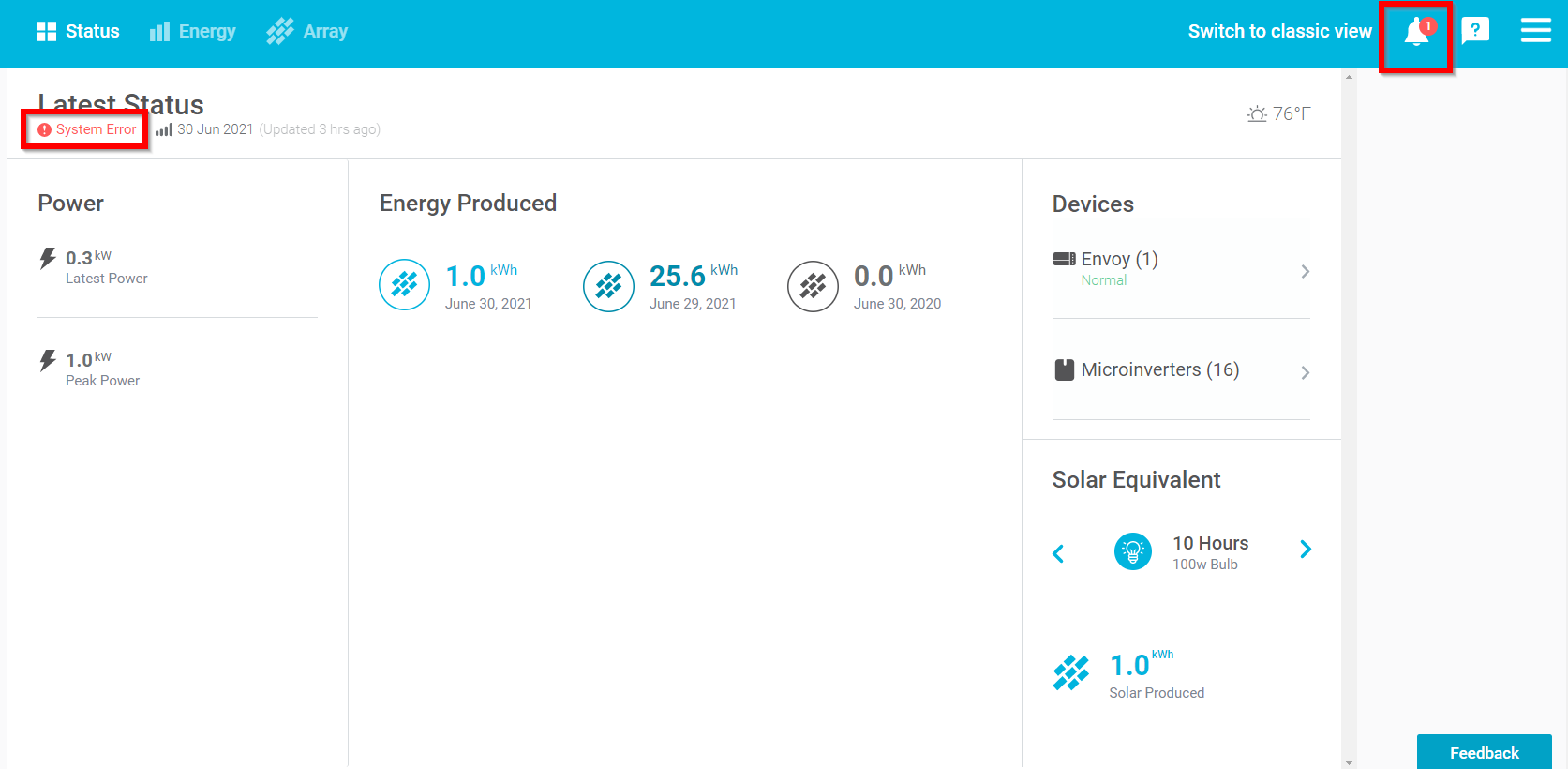This screenshot has width=1568, height=769.
Task: Click the Peak Power lightning icon
Action: (x=48, y=360)
